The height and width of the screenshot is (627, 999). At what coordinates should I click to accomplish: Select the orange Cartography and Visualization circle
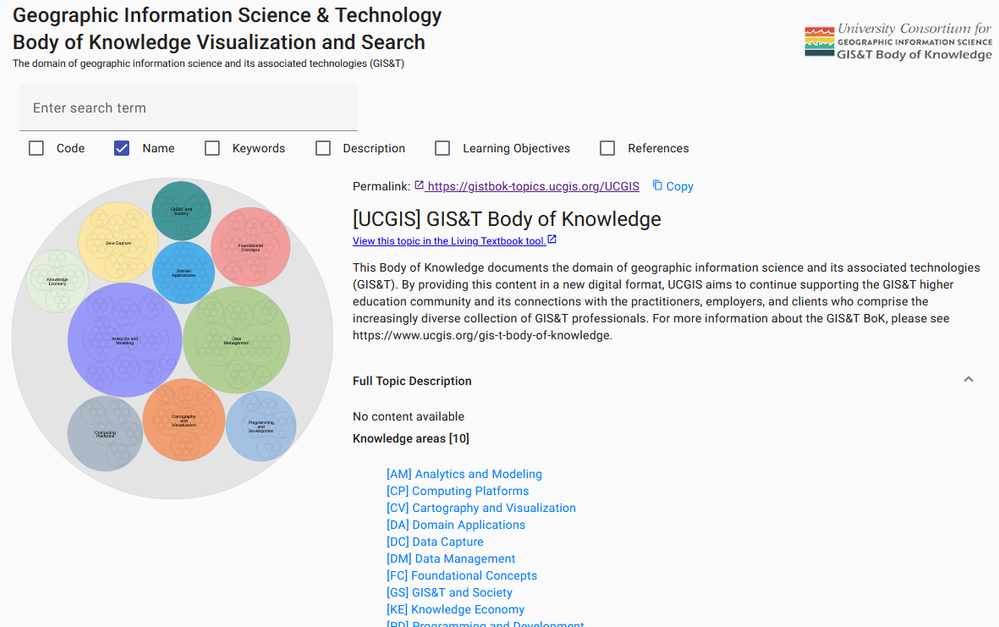[184, 420]
